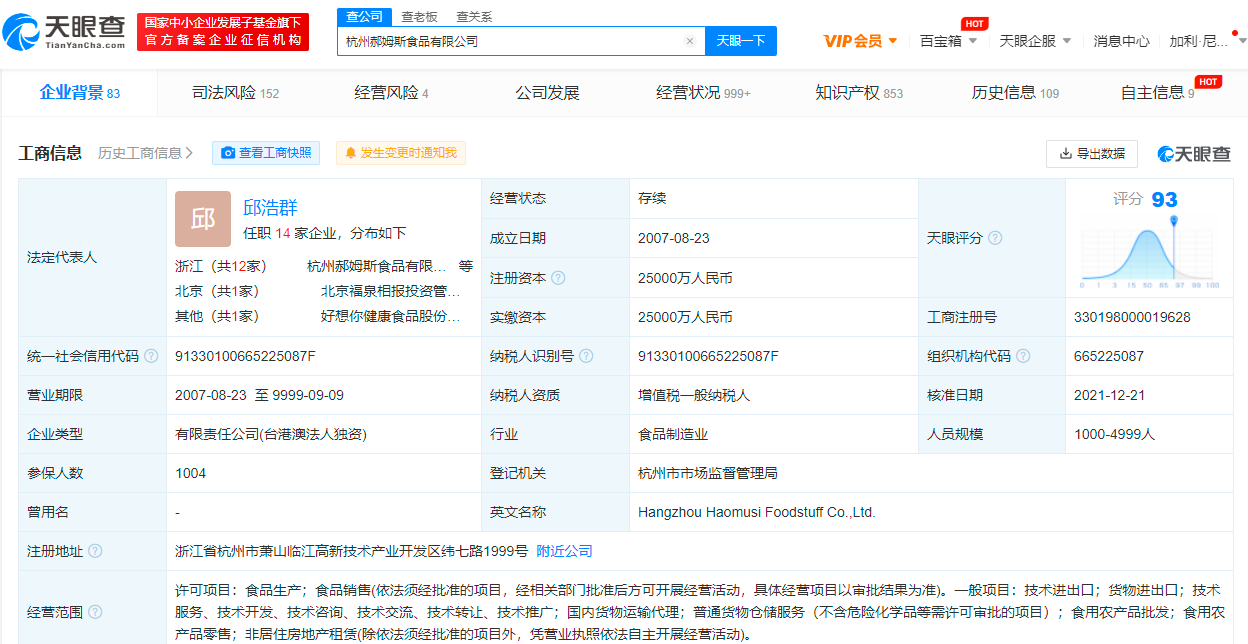
Task: Click help icon next to 注册资本
Action: (558, 278)
